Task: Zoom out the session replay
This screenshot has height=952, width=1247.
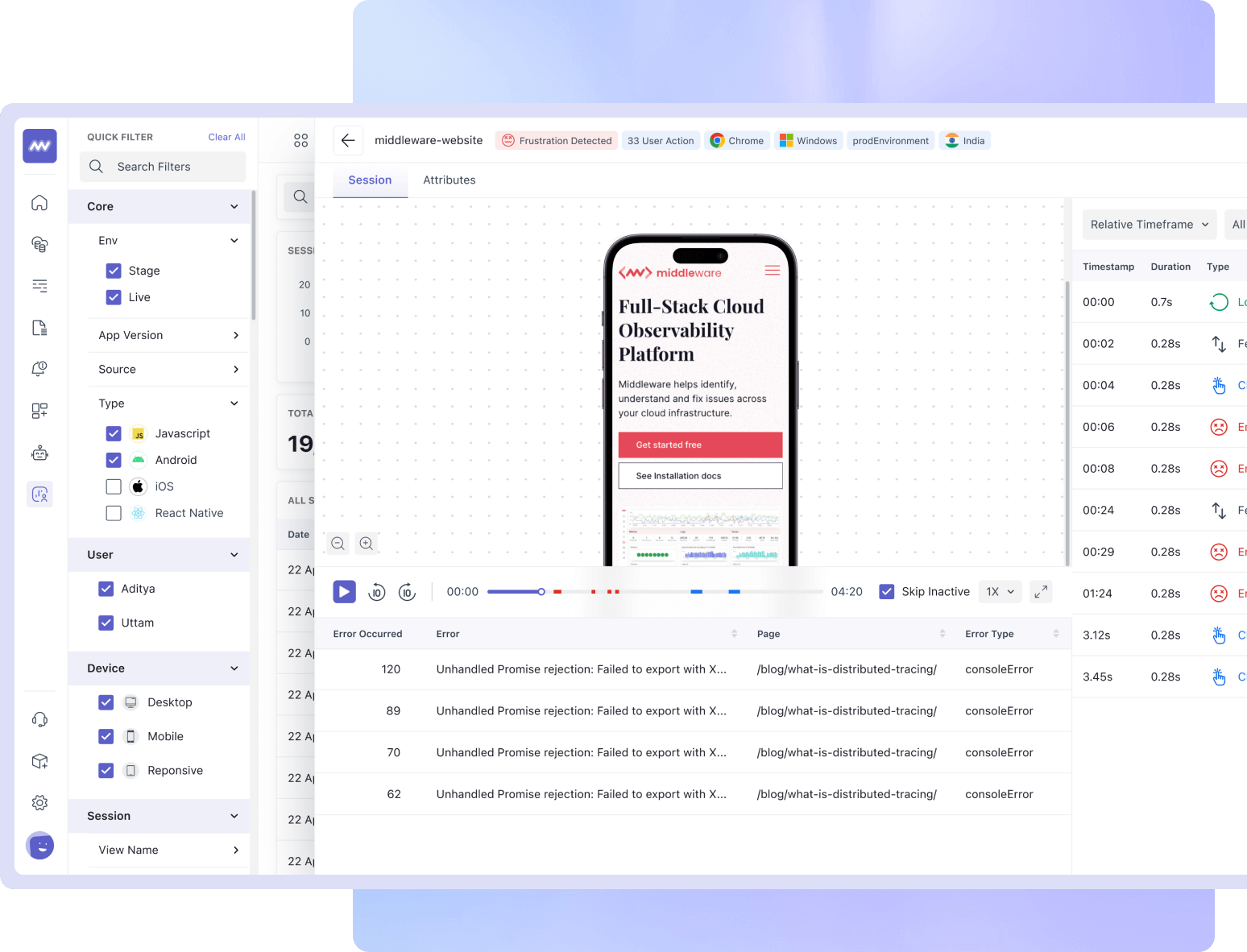Action: (x=338, y=544)
